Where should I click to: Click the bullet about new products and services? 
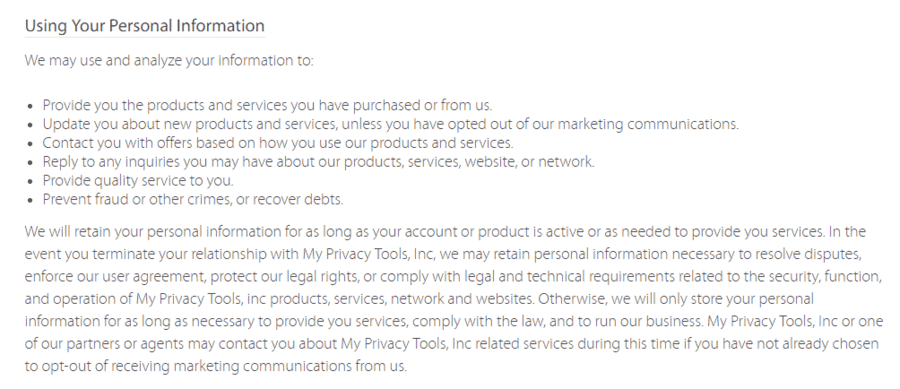click(390, 124)
